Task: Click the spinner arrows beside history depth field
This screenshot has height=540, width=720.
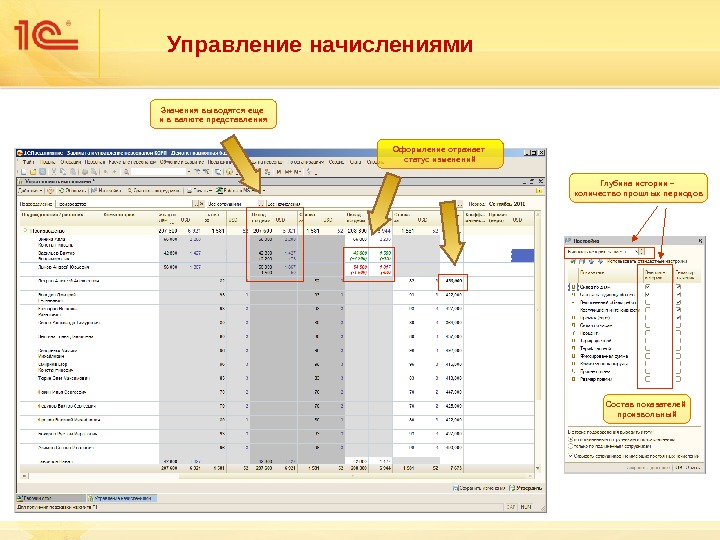Action: coord(642,252)
